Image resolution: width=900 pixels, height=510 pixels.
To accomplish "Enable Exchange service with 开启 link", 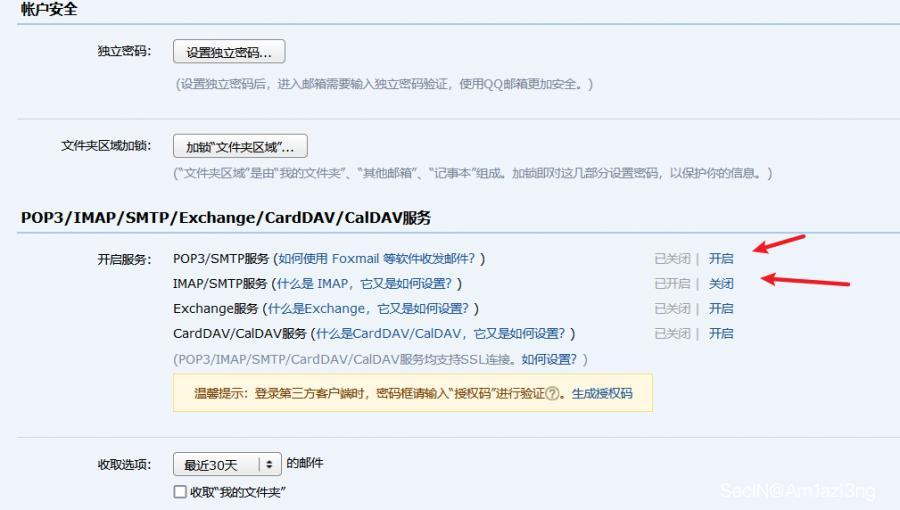I will tap(721, 309).
